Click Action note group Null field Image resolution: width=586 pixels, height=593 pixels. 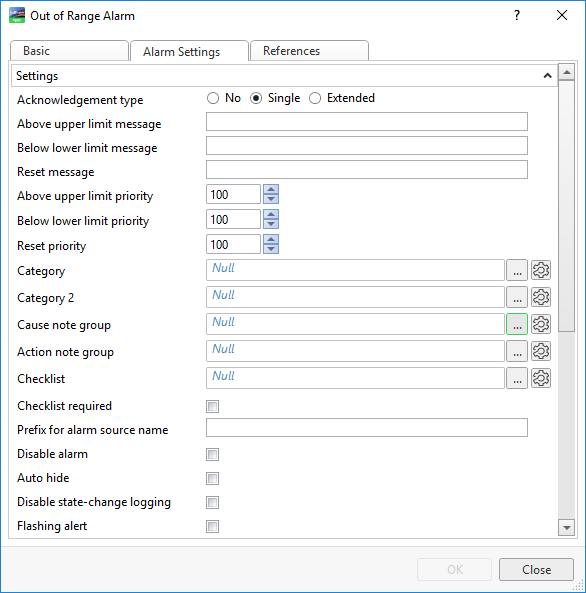click(355, 351)
